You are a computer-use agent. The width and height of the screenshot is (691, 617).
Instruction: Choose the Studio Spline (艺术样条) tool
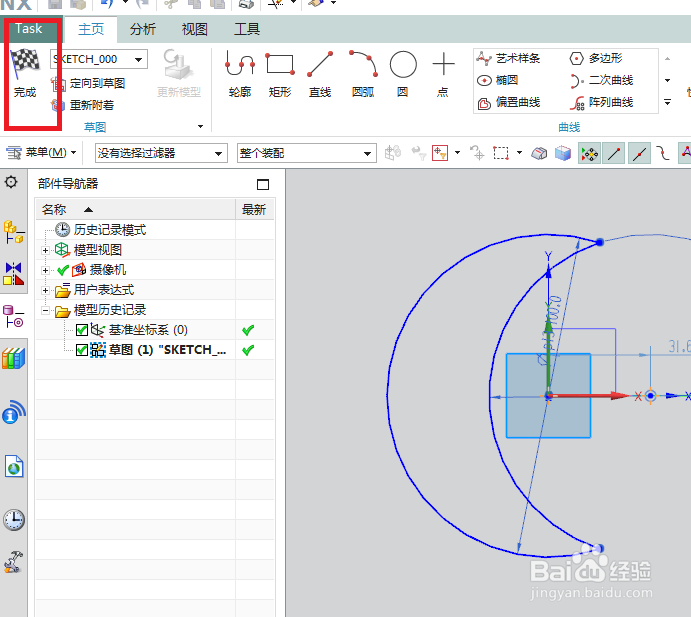508,58
